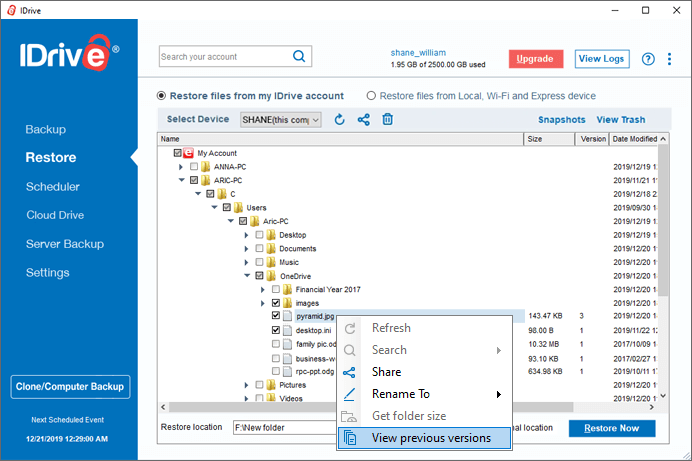Click the View Logs button

[x=602, y=59]
